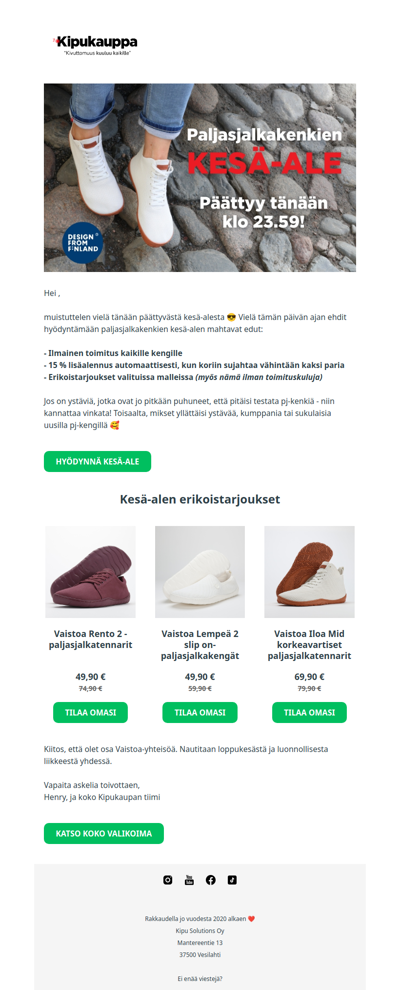Click the Design from Finland badge
Screen dimensions: 400x990
(83, 242)
